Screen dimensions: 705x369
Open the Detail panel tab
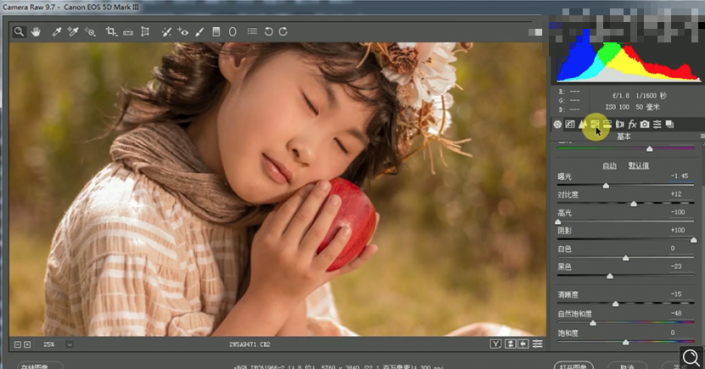click(582, 124)
